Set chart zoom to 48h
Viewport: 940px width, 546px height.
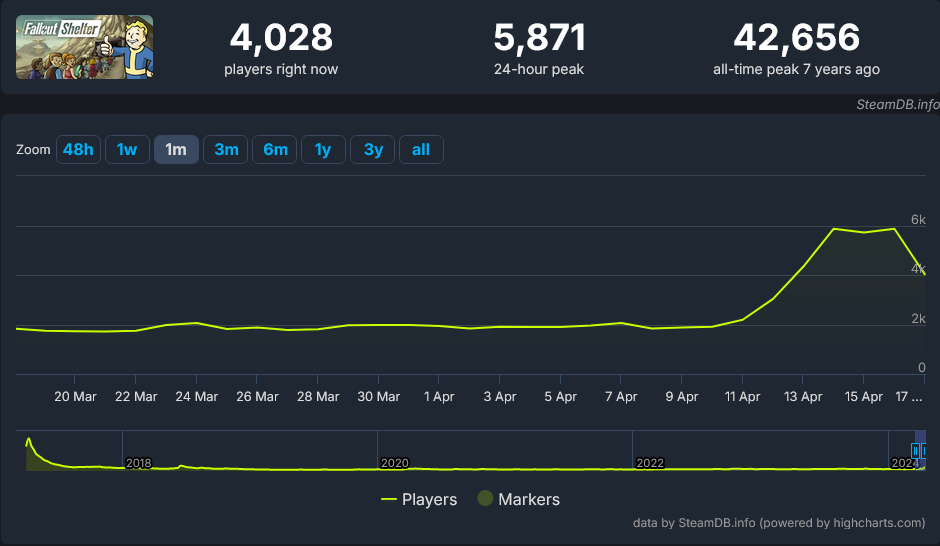(x=78, y=150)
